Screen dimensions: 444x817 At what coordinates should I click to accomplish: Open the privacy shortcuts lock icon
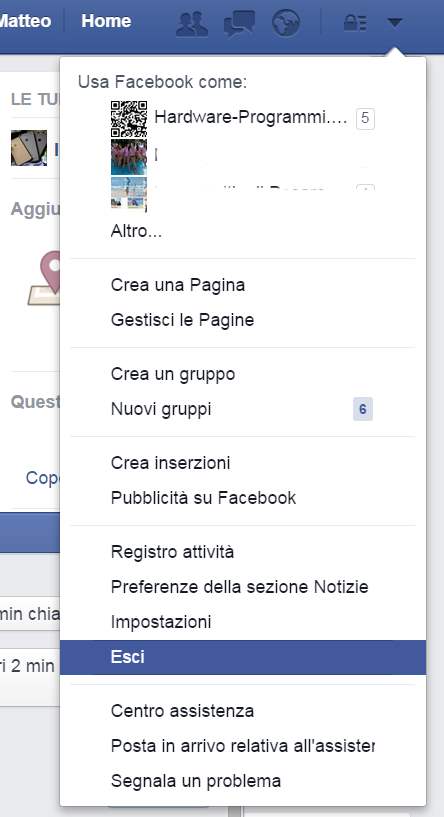(x=355, y=23)
